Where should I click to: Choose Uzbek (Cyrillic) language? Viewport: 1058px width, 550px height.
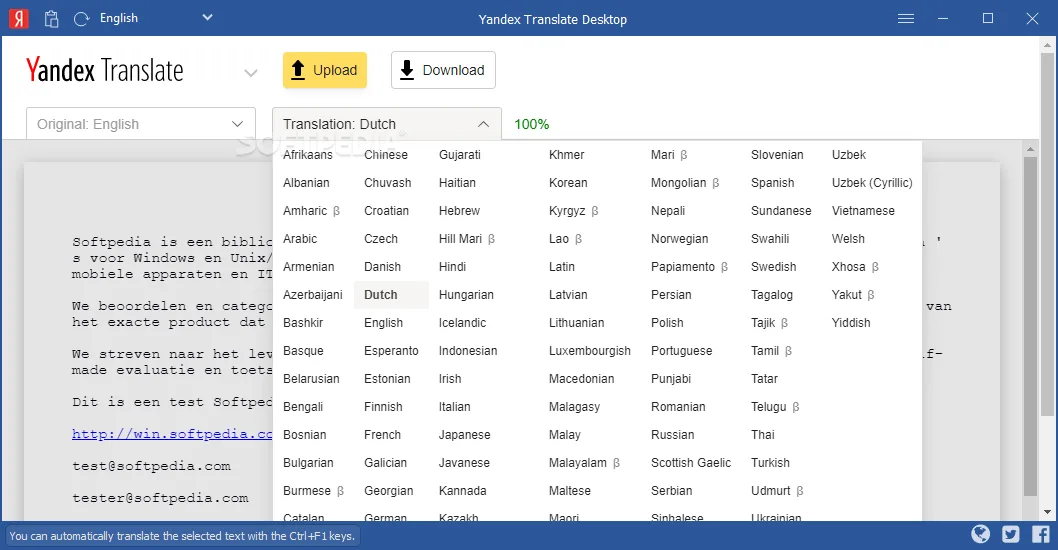coord(872,183)
